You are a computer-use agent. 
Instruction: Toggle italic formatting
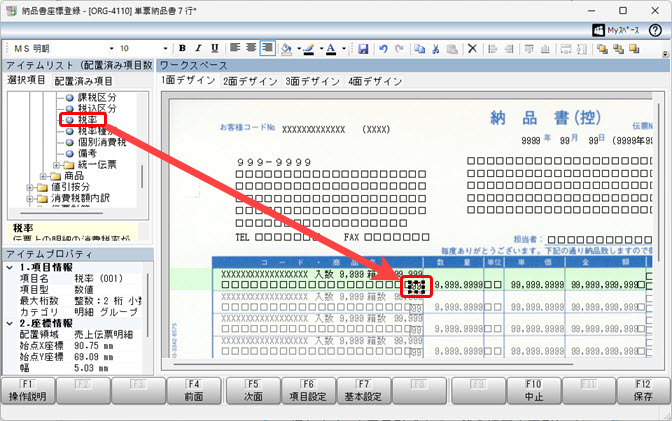coord(198,48)
